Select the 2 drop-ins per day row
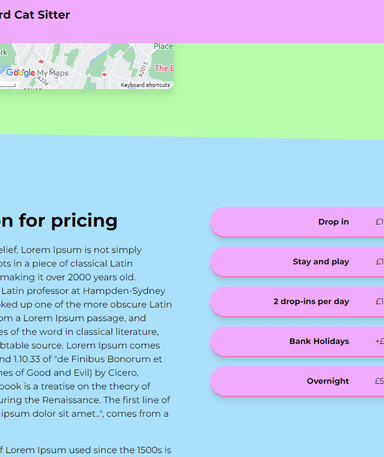Image resolution: width=384 pixels, height=457 pixels. pyautogui.click(x=297, y=301)
